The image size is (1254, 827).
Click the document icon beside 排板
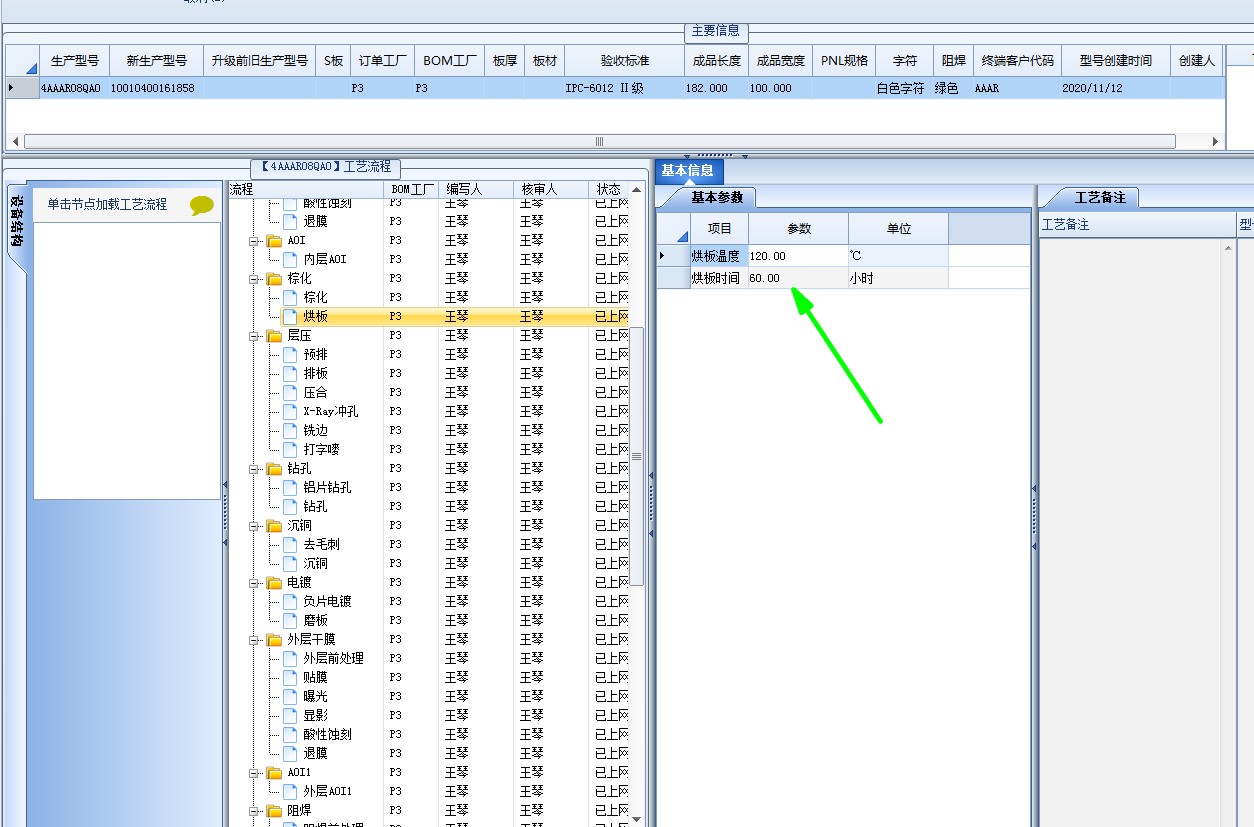tap(290, 373)
